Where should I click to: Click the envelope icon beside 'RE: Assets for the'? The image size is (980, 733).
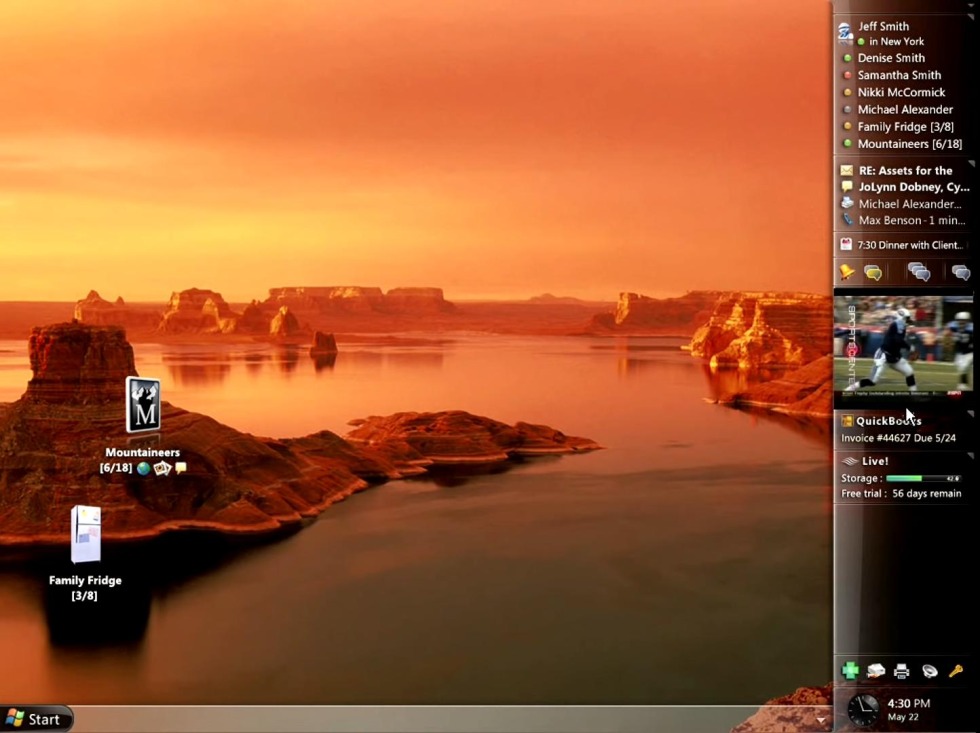pos(846,170)
